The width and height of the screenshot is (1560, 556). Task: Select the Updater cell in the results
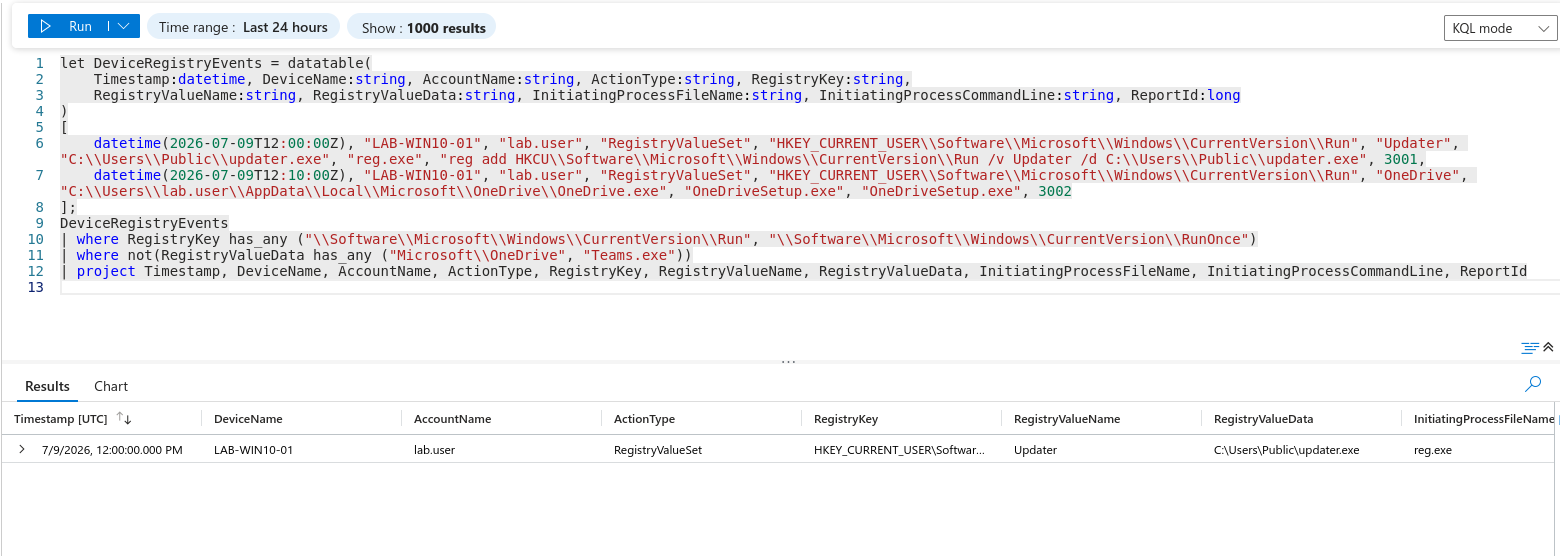pos(1035,450)
